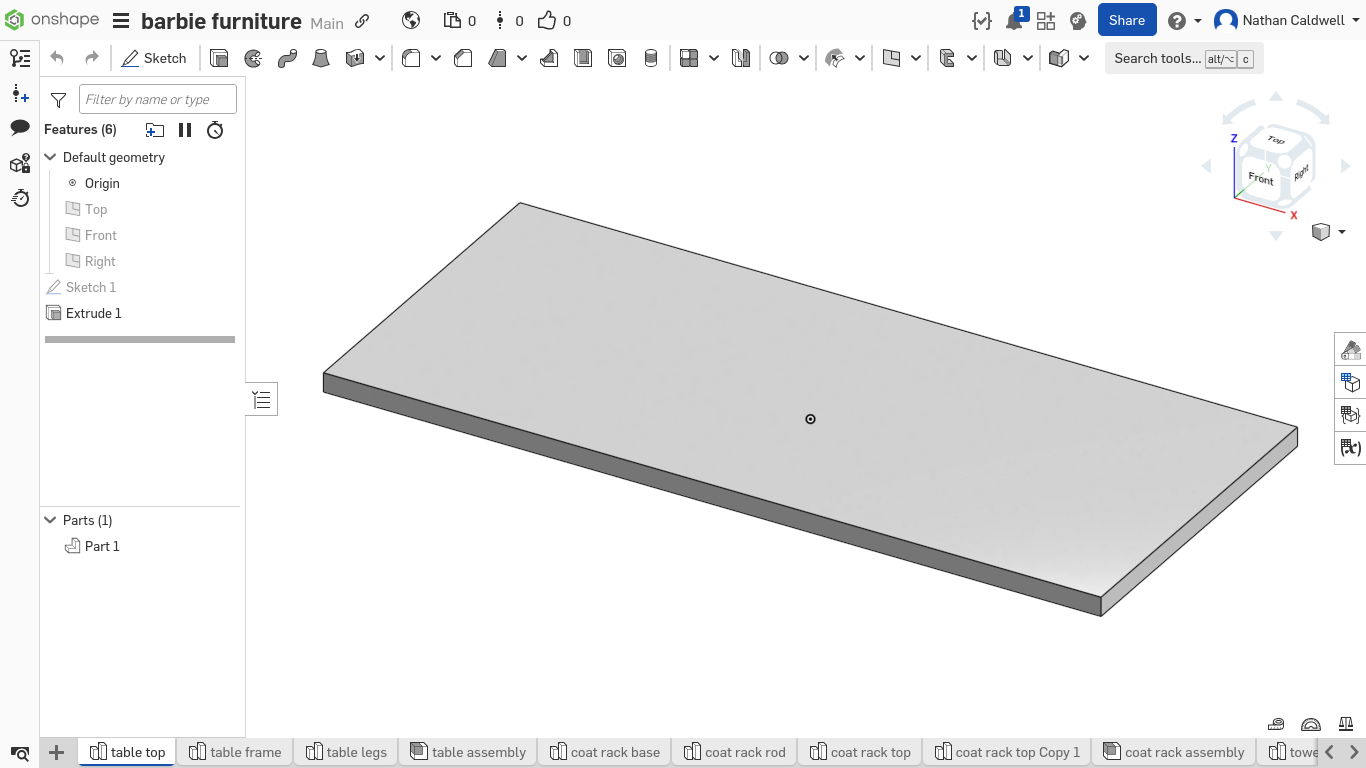Select the Fillet tool
This screenshot has width=1366, height=768.
pyautogui.click(x=411, y=59)
